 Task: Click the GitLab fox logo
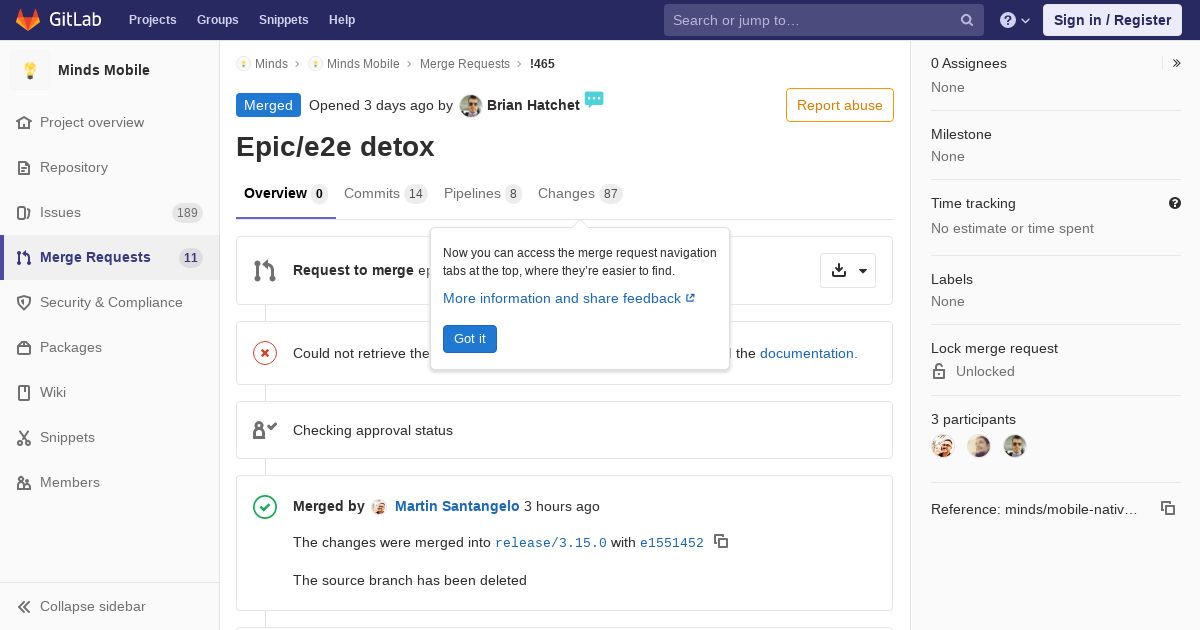pos(28,19)
